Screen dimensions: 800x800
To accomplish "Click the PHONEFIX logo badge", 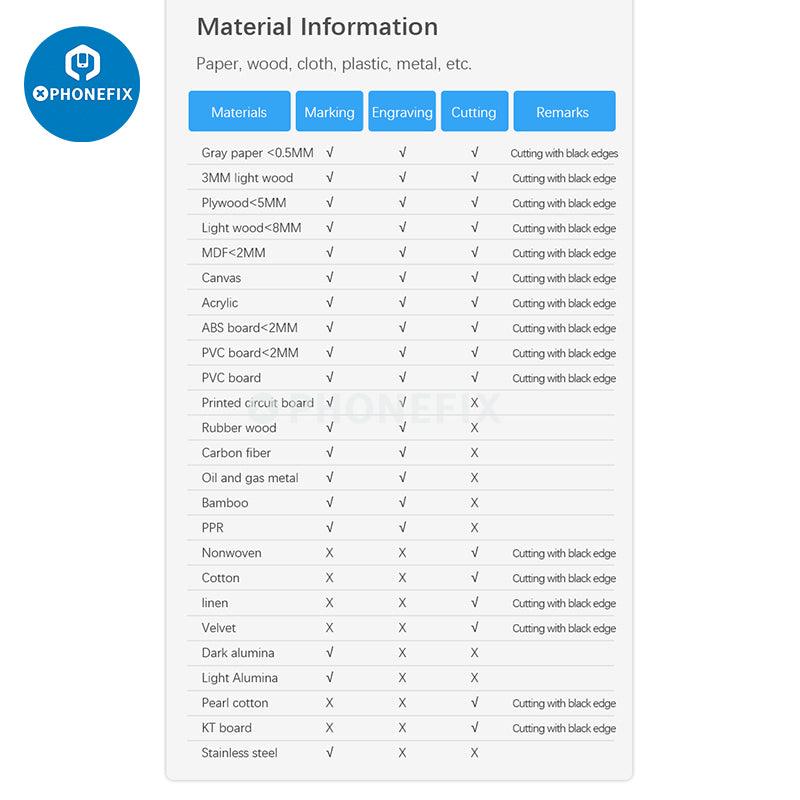I will tap(82, 84).
